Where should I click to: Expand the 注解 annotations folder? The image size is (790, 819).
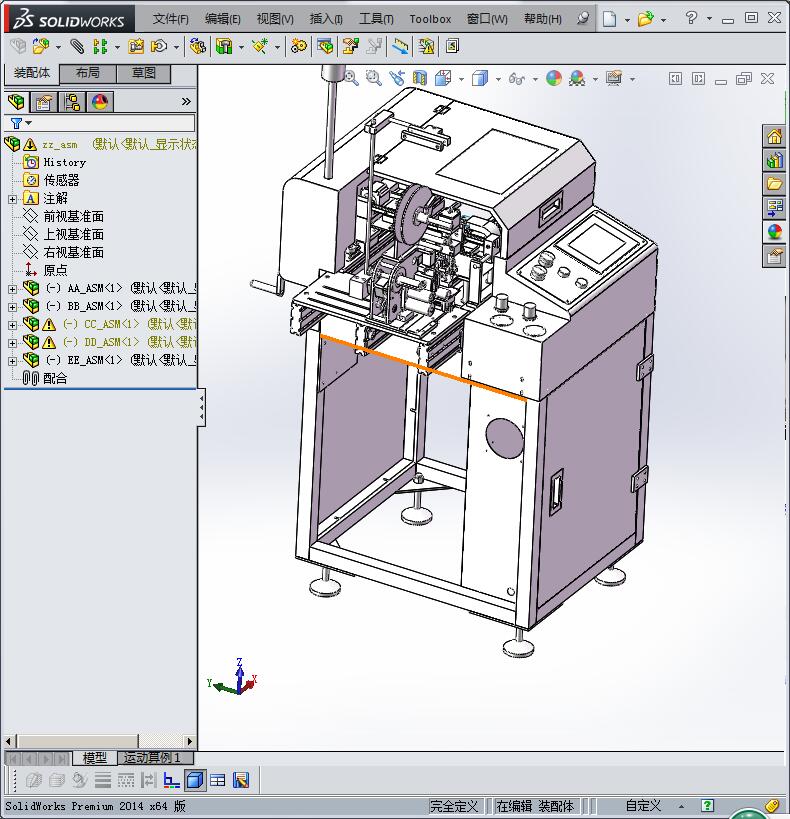coord(12,199)
